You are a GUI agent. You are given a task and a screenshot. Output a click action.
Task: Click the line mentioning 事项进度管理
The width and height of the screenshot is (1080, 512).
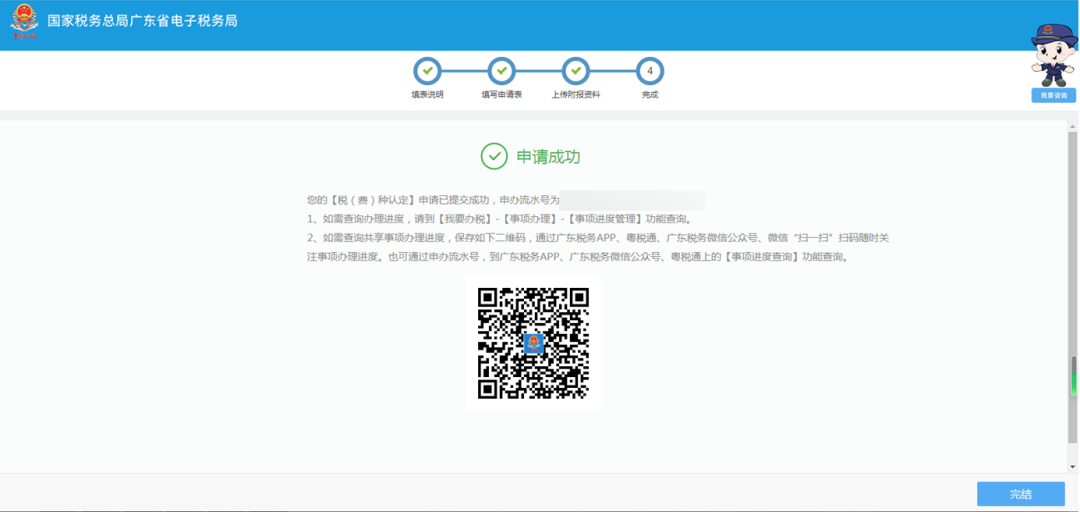[x=499, y=220]
